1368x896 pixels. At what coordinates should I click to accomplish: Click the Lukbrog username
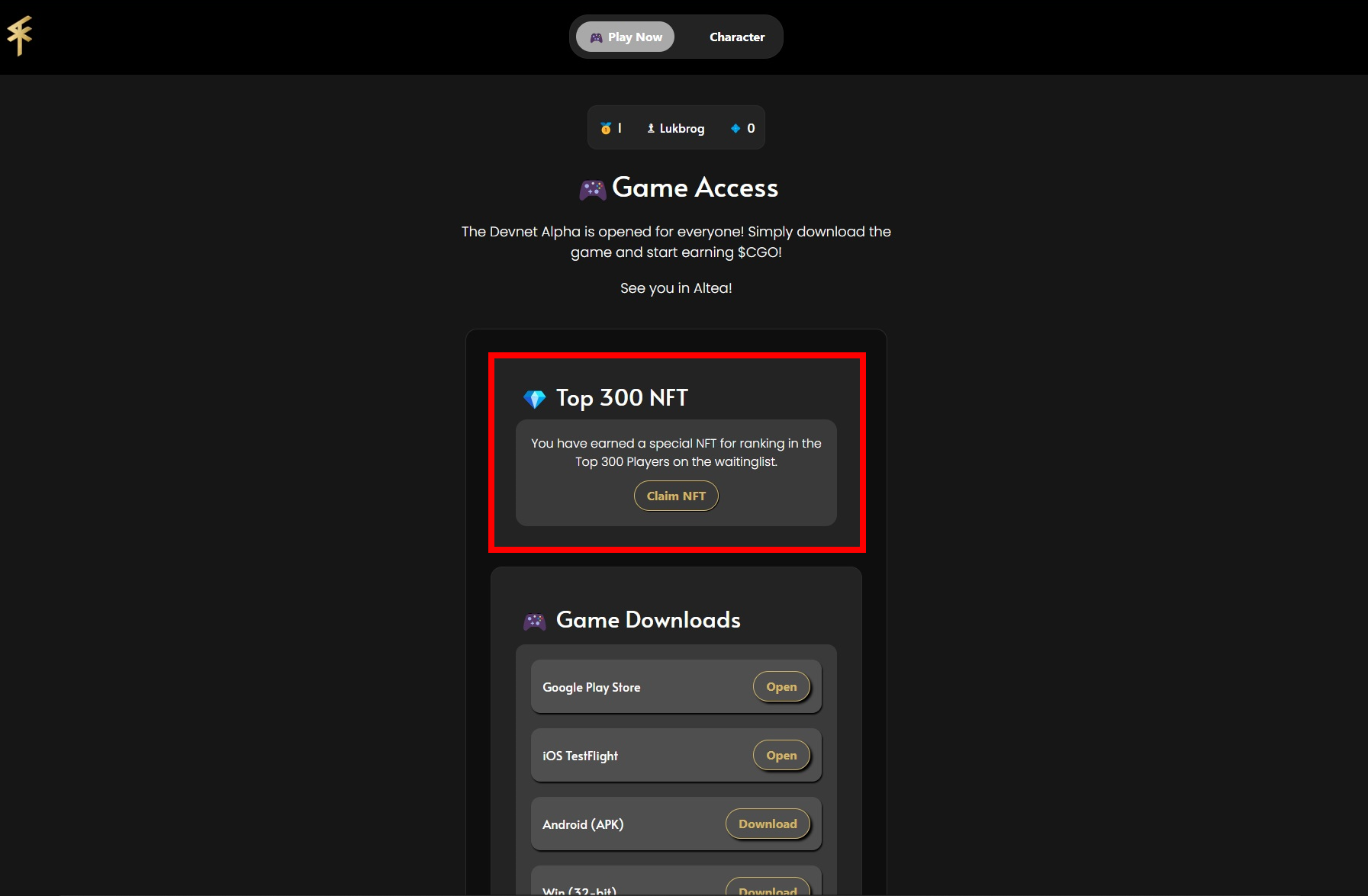681,127
